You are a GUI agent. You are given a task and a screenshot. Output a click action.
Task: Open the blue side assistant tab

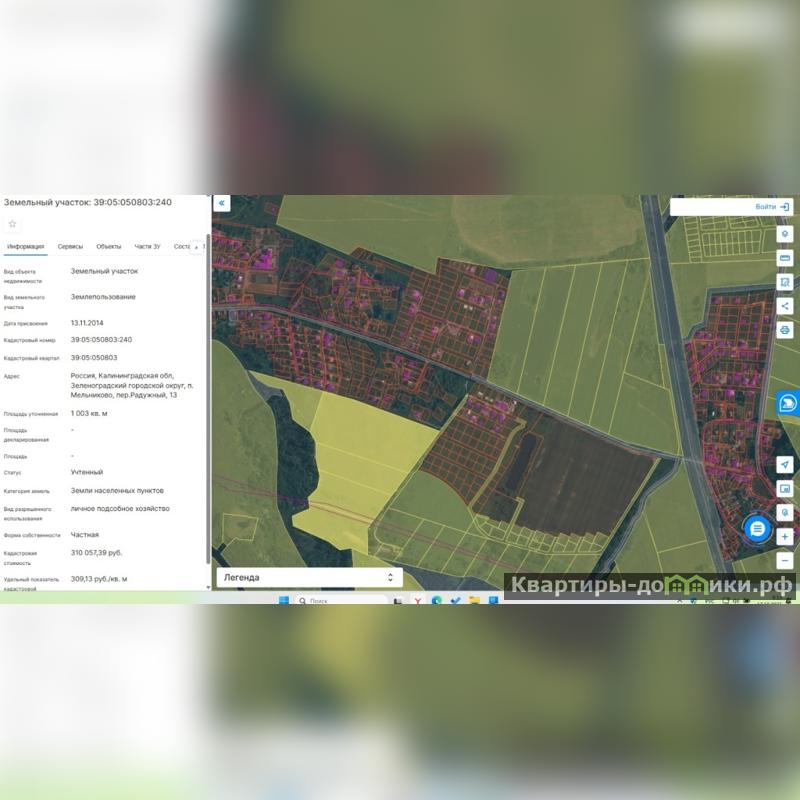[x=788, y=403]
